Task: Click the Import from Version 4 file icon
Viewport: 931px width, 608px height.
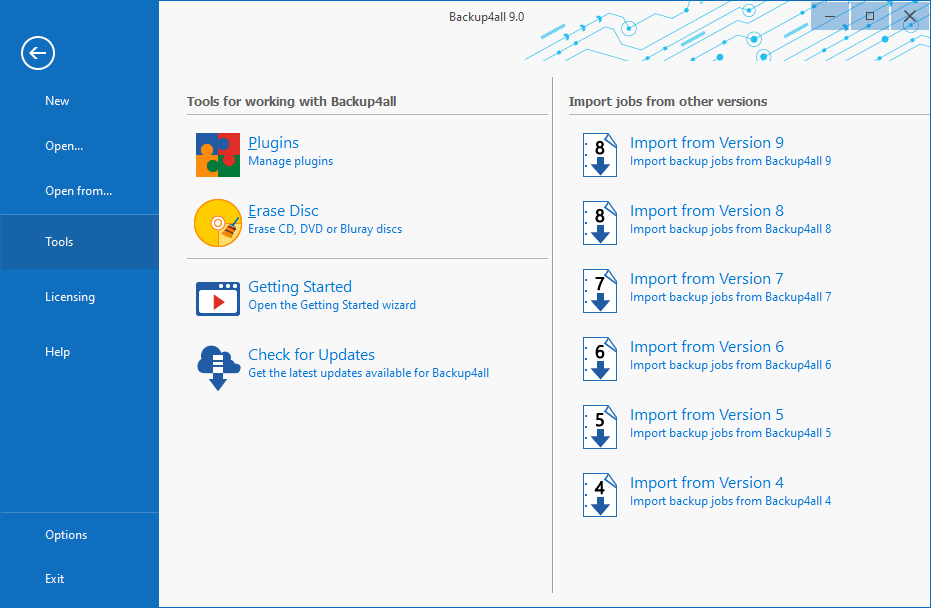Action: click(600, 495)
